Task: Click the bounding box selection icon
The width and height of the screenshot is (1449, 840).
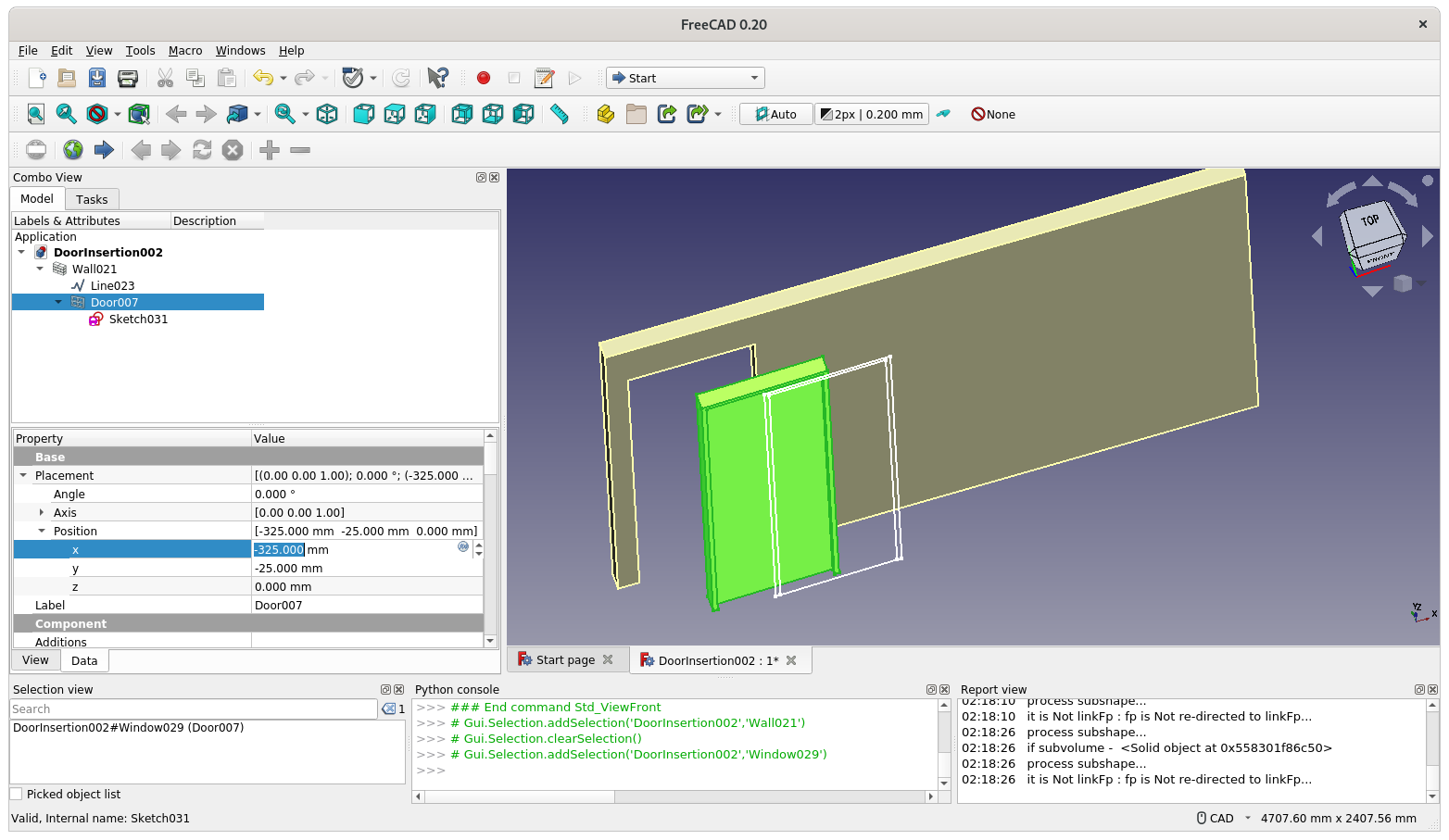Action: [x=139, y=114]
